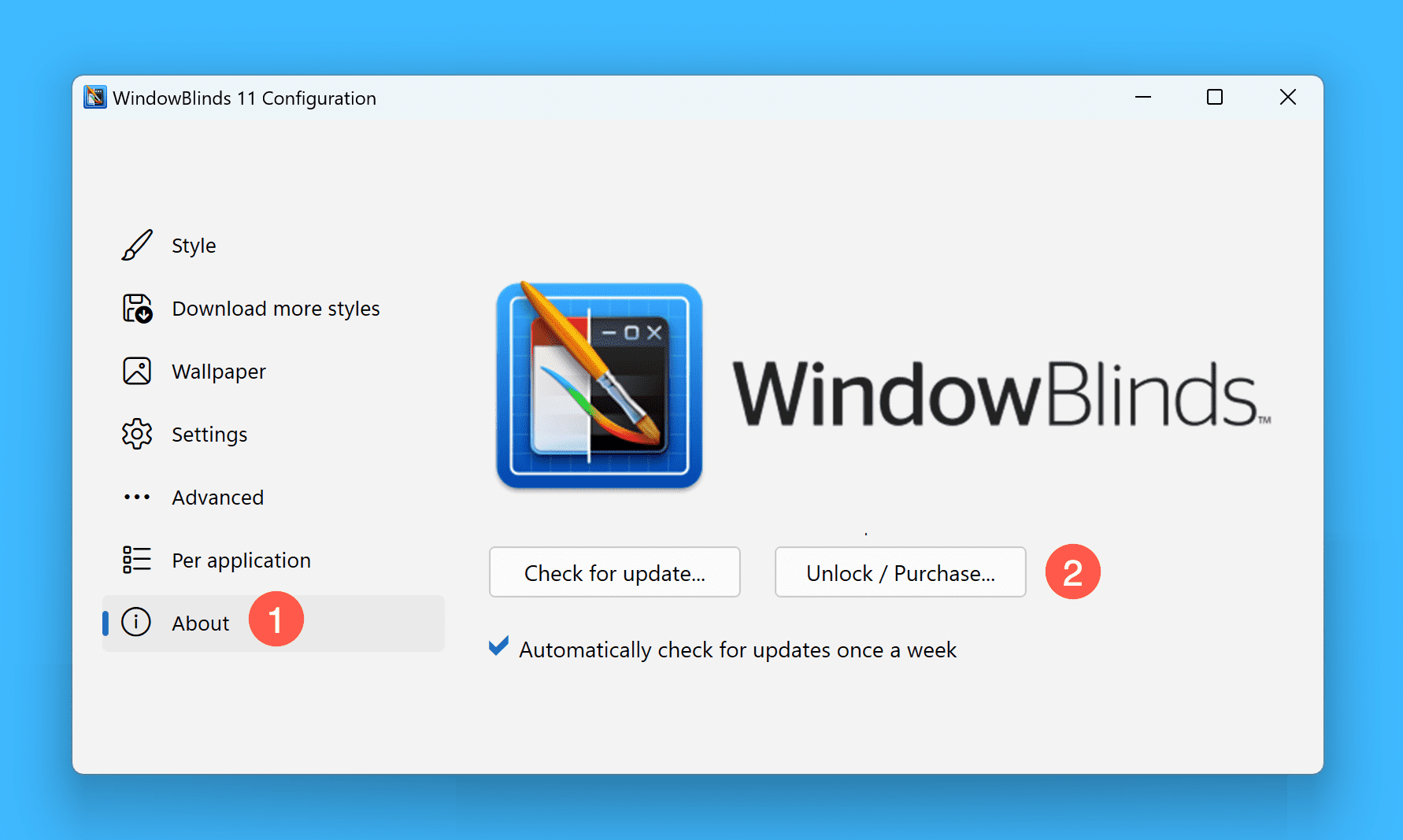This screenshot has height=840, width=1403.
Task: Click the Style paintbrush icon
Action: (137, 245)
